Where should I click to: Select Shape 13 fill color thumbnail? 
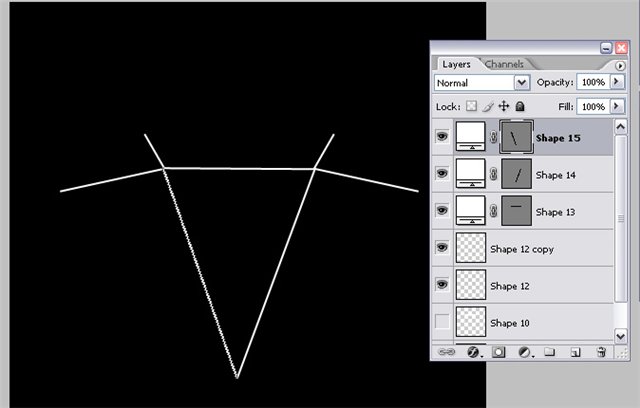click(471, 211)
